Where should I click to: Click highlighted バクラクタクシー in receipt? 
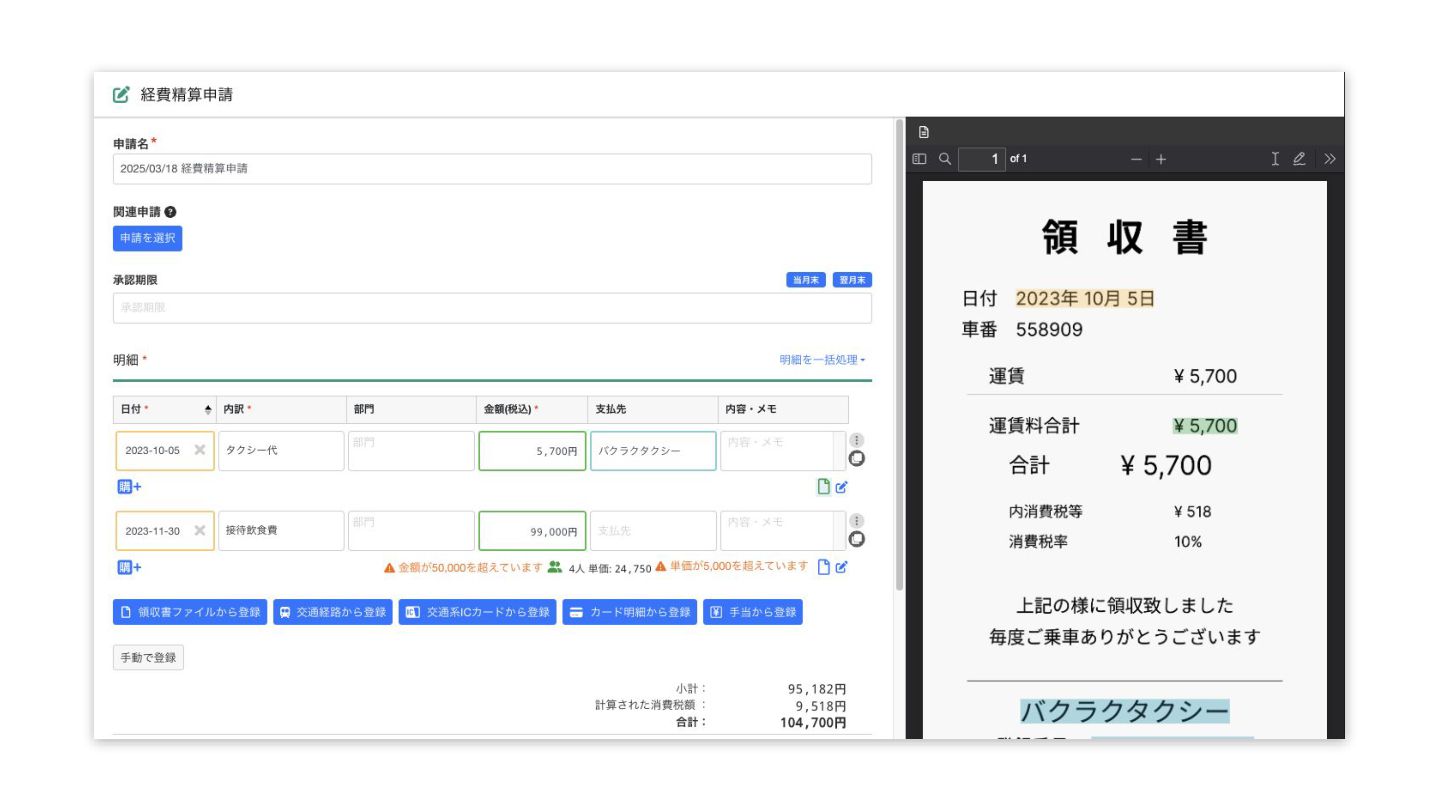pos(1124,711)
